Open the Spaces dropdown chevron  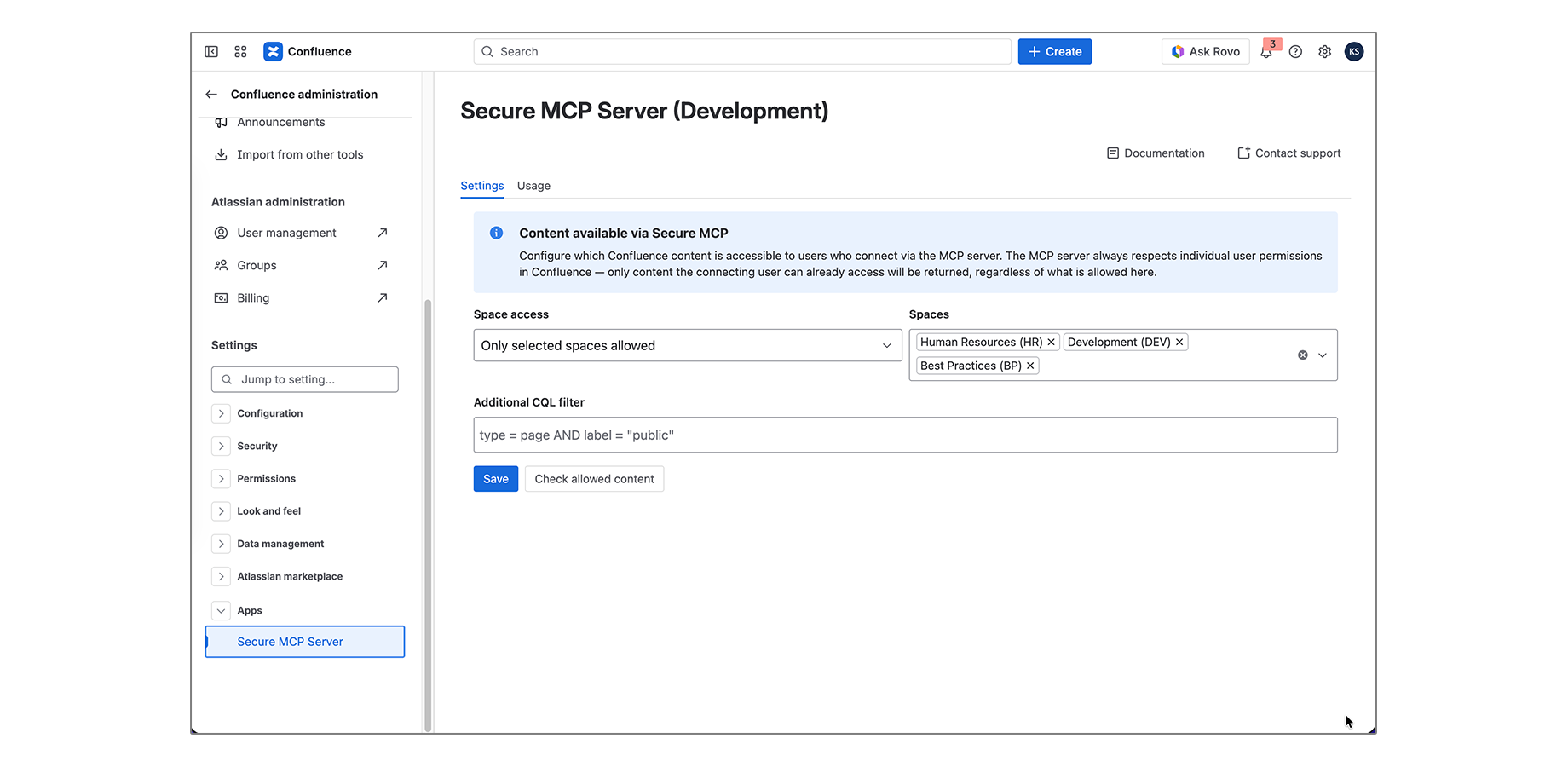[x=1323, y=355]
